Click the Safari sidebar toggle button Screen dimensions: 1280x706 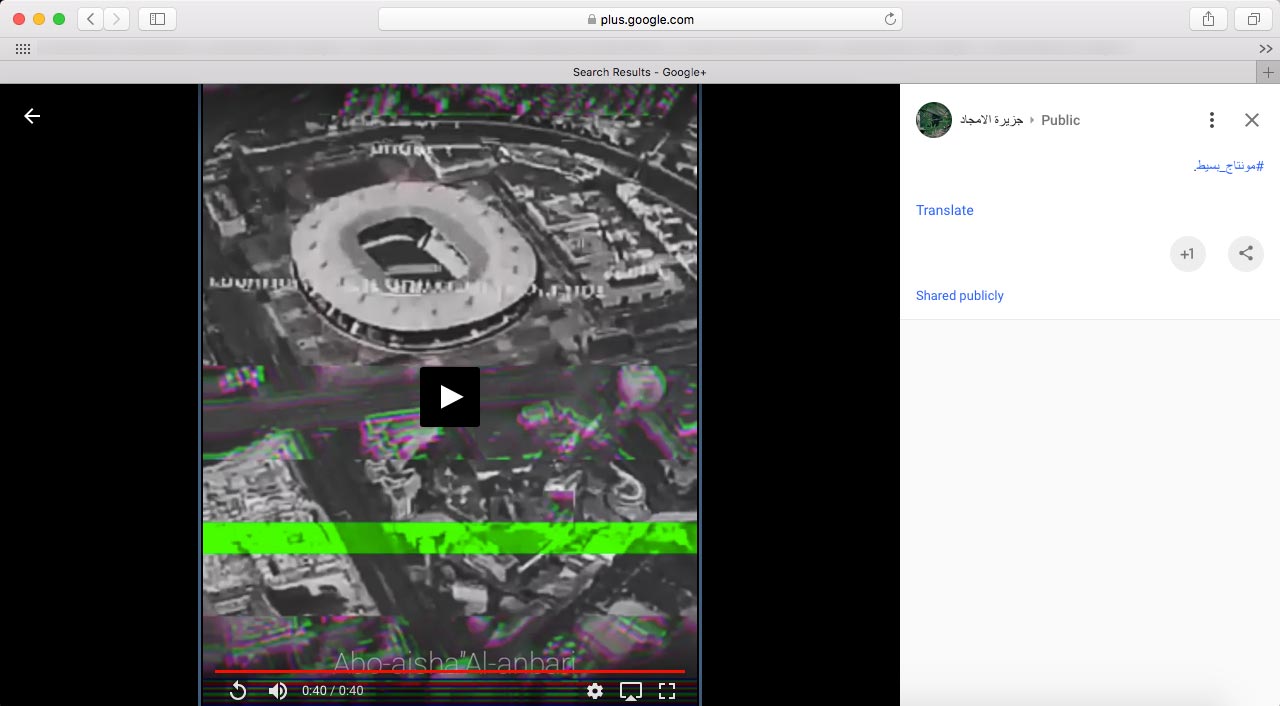(x=157, y=19)
